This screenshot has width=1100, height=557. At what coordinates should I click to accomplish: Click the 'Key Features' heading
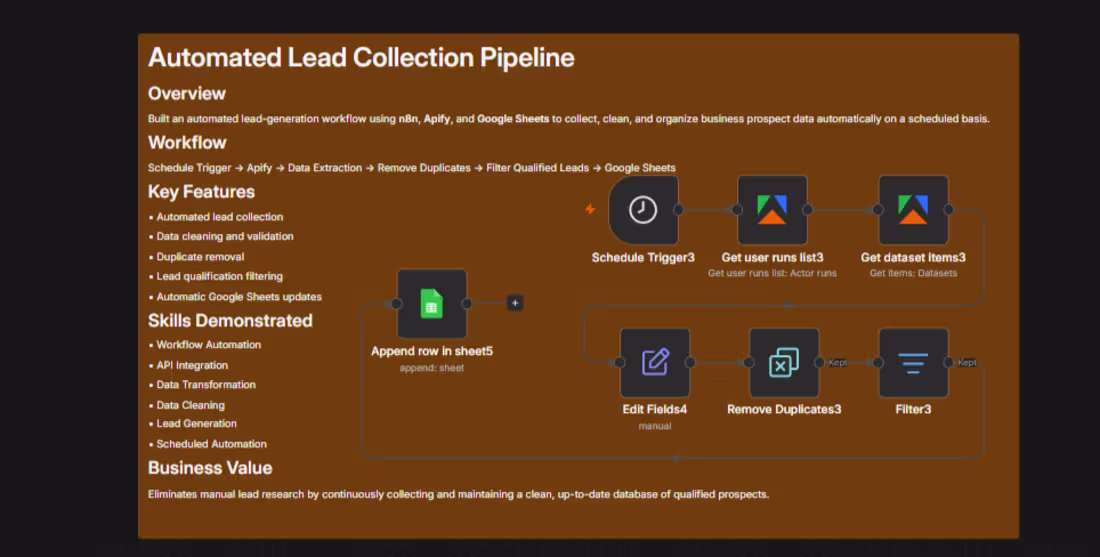tap(201, 192)
